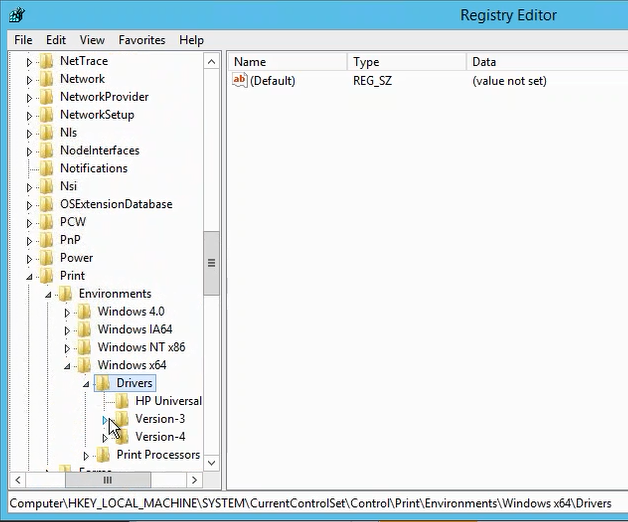The height and width of the screenshot is (522, 628).
Task: Collapse the Environments key
Action: [x=48, y=295]
